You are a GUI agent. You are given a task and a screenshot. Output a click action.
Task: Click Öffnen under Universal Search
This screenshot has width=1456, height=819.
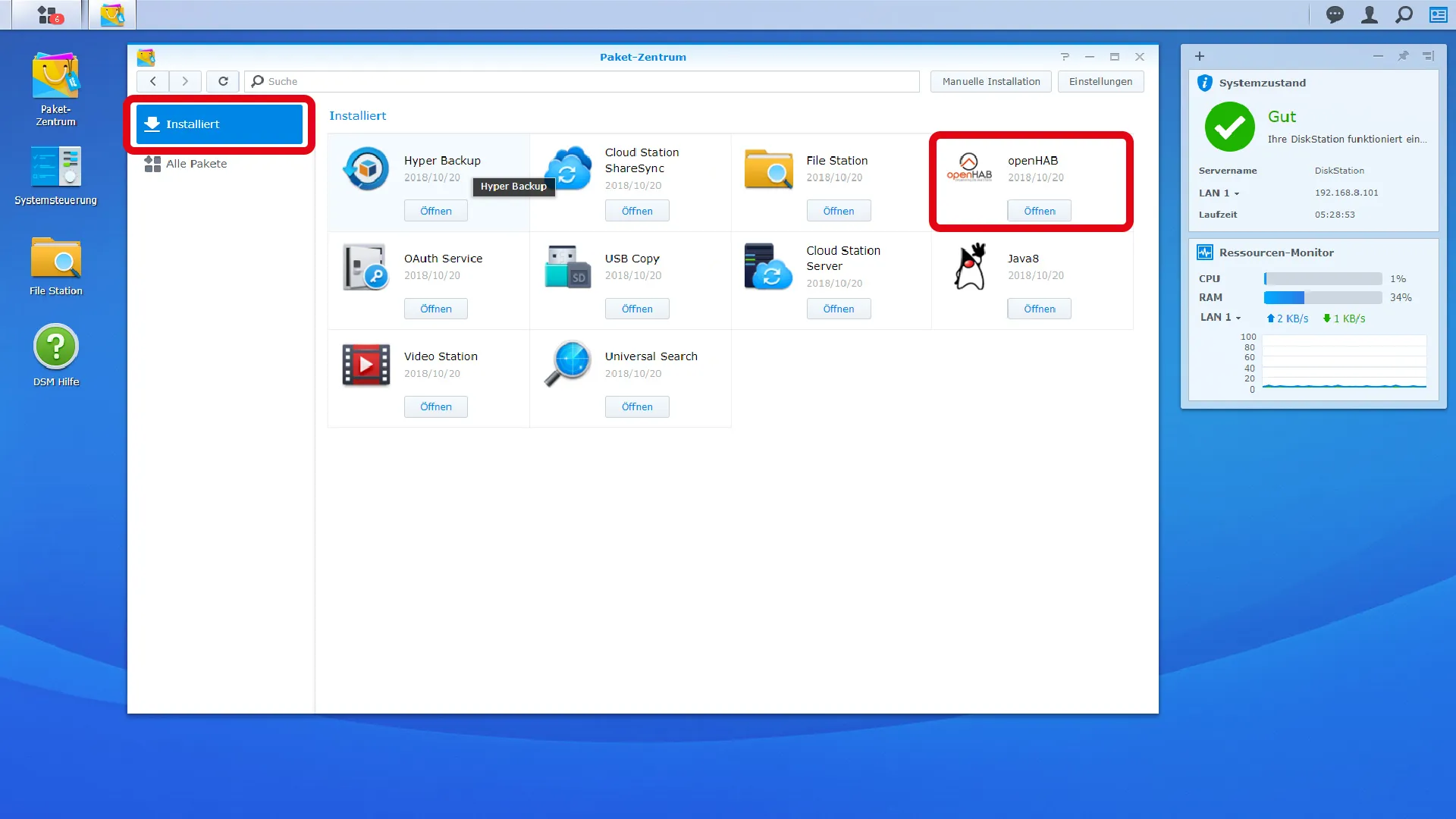[637, 406]
